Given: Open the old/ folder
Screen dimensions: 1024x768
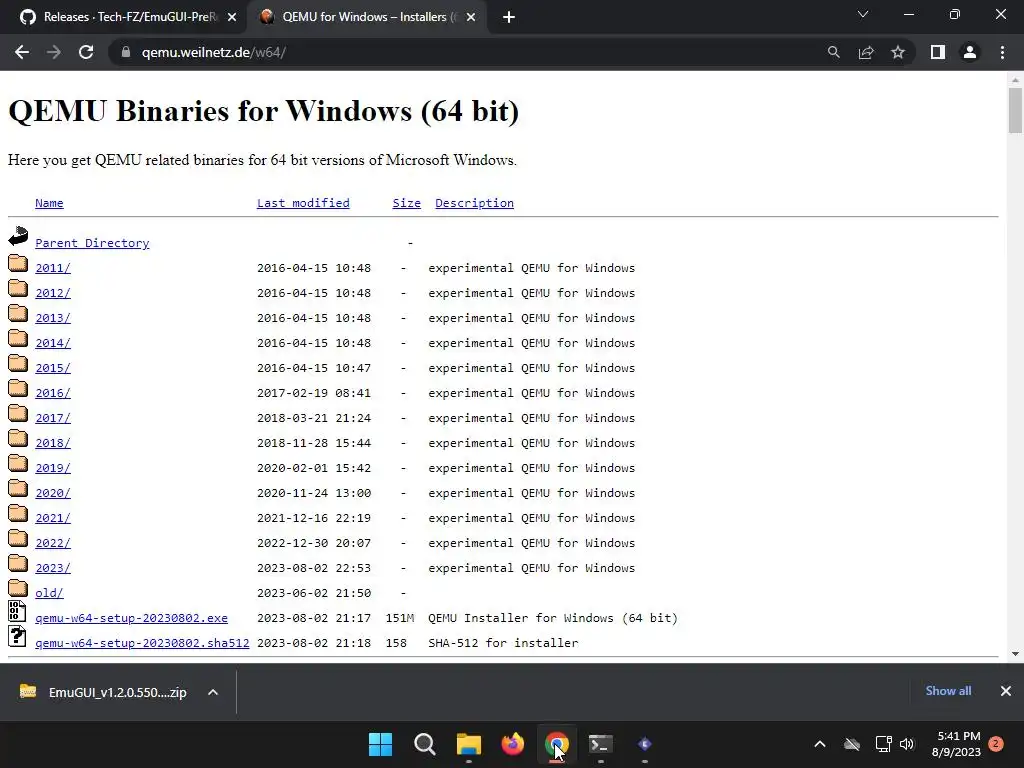Looking at the screenshot, I should tap(49, 593).
